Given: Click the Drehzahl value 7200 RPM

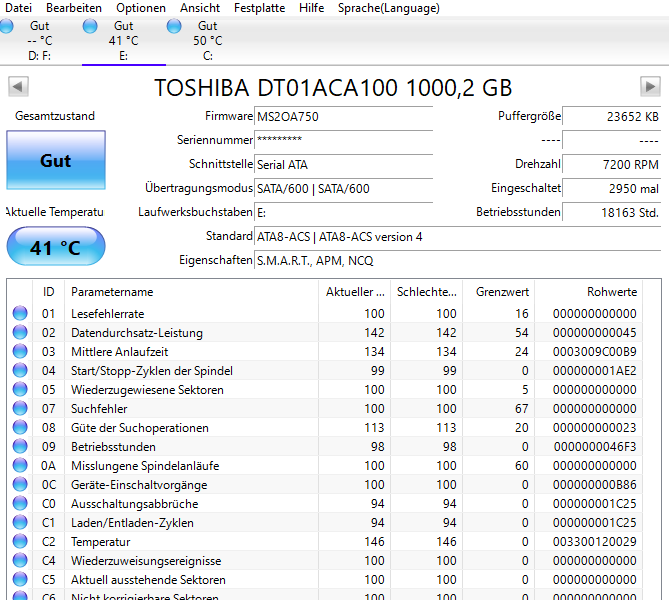Looking at the screenshot, I should coord(611,164).
